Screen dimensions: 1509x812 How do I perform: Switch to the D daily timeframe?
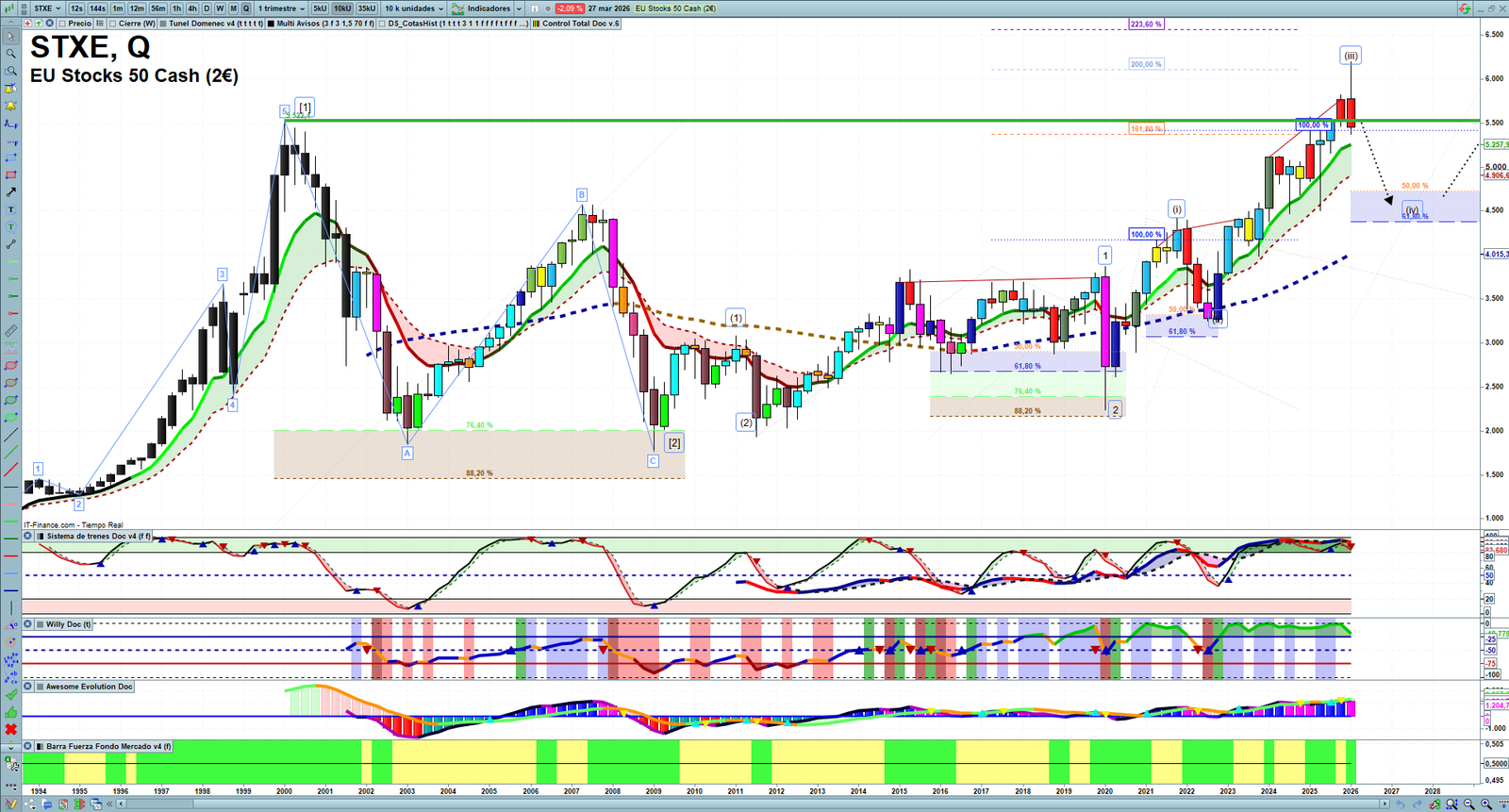click(x=207, y=8)
